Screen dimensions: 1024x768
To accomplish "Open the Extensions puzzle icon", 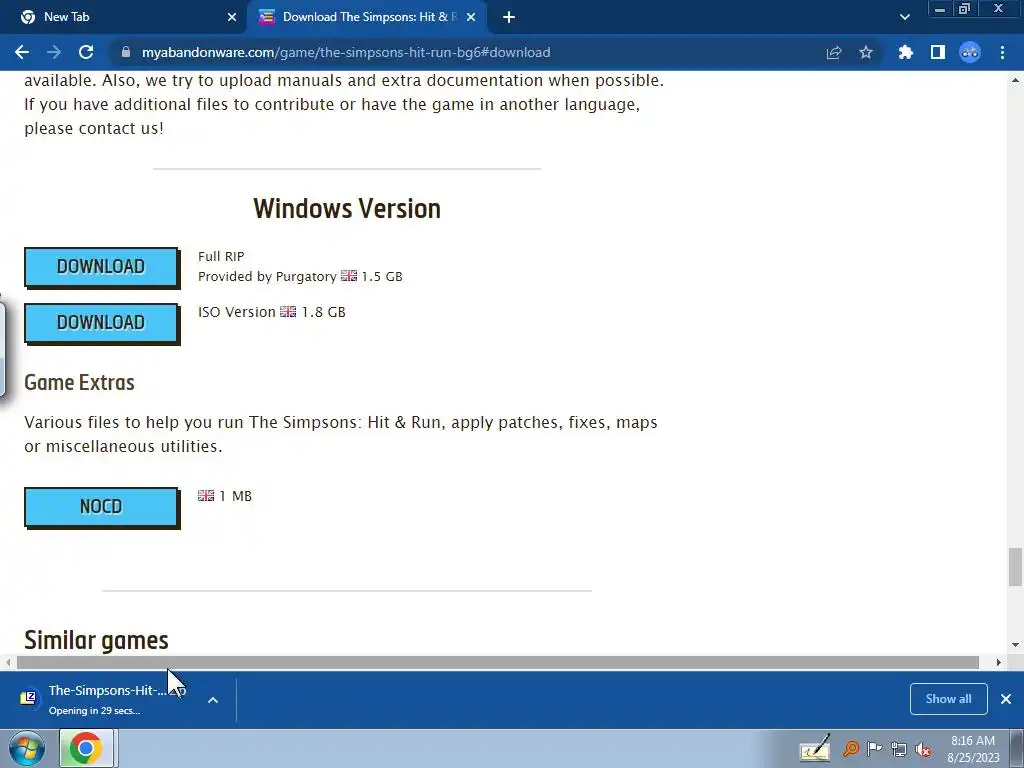I will tap(905, 52).
